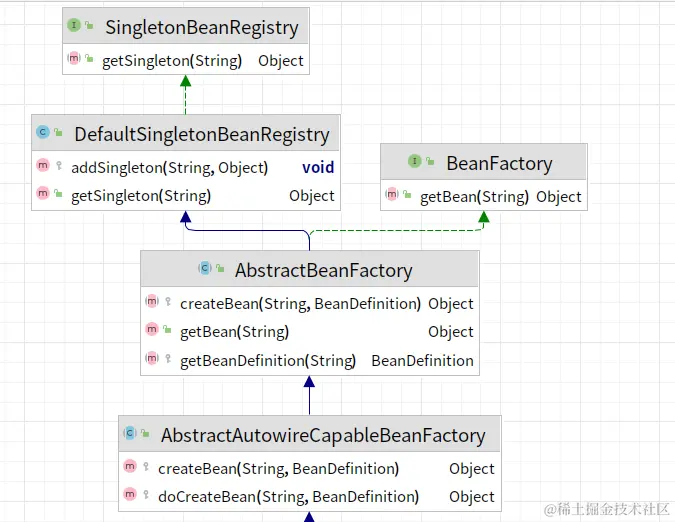The width and height of the screenshot is (675, 522).
Task: Click the class icon beside AbstractAutowireCapableBeanFactory
Action: tap(130, 432)
